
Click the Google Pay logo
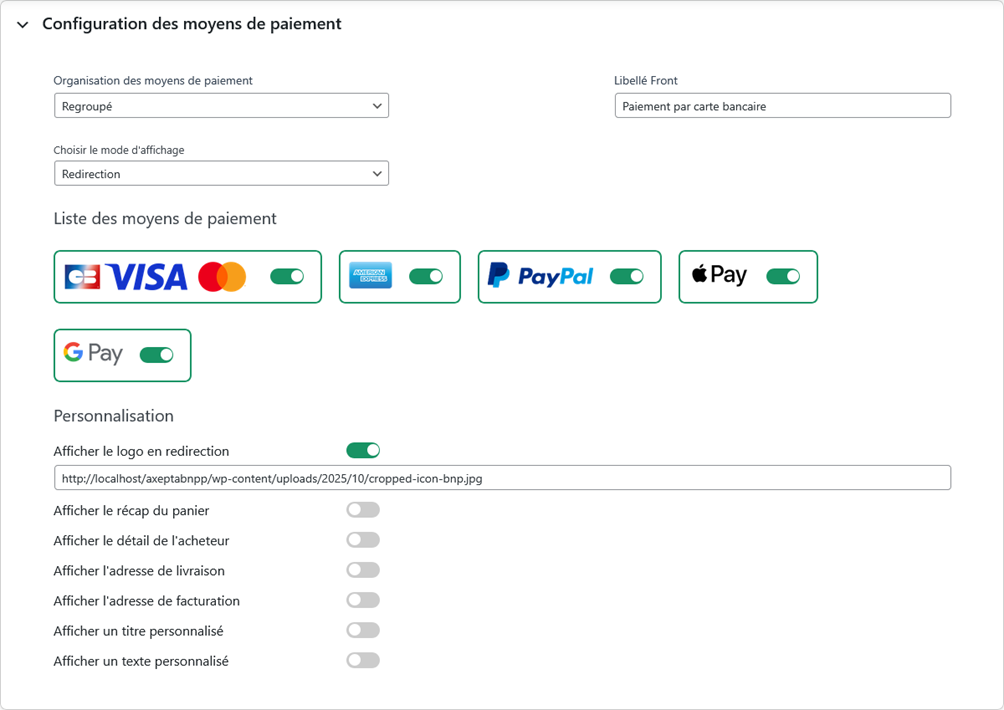[93, 353]
